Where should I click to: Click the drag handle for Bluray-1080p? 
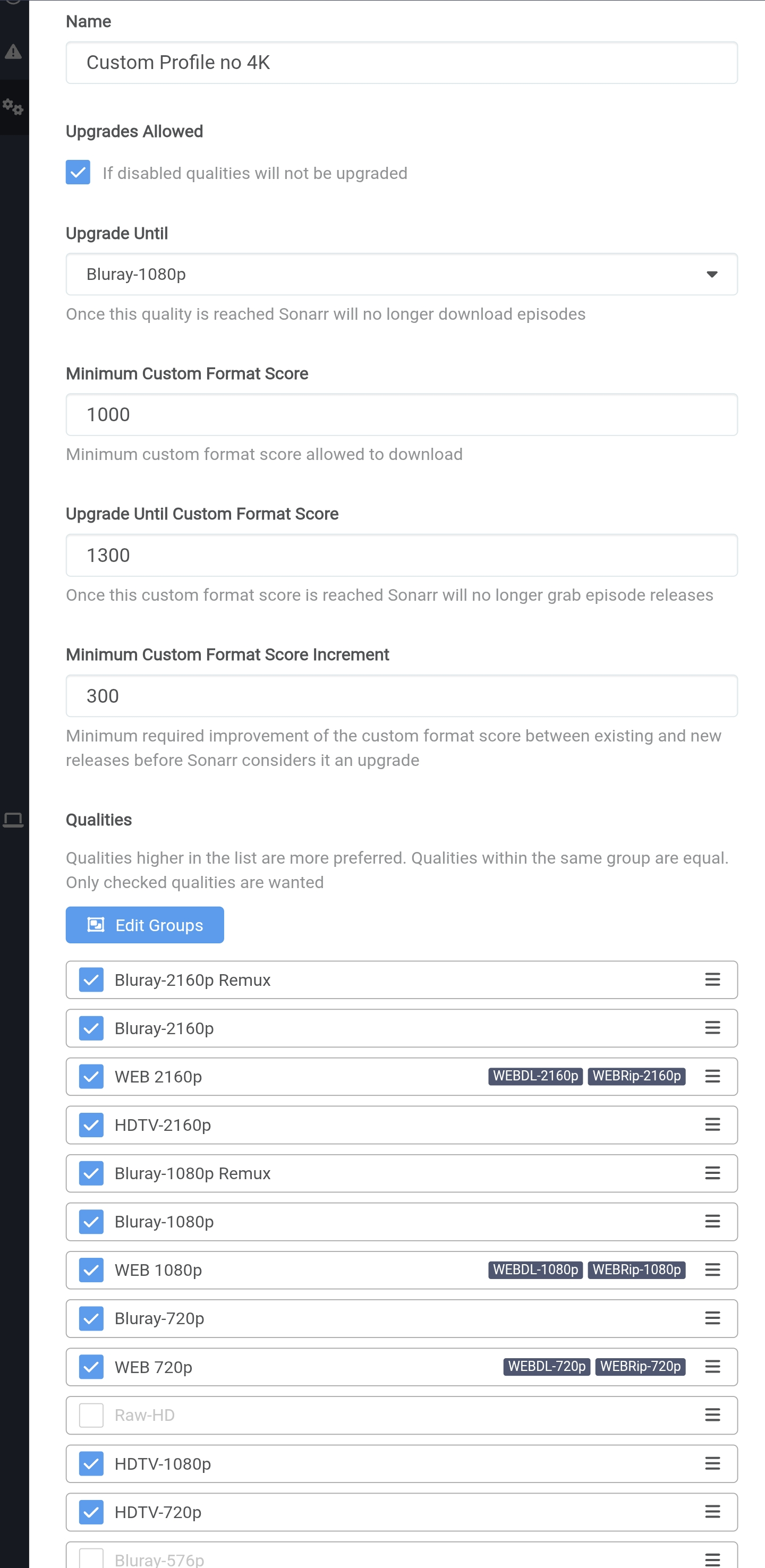pos(712,1221)
